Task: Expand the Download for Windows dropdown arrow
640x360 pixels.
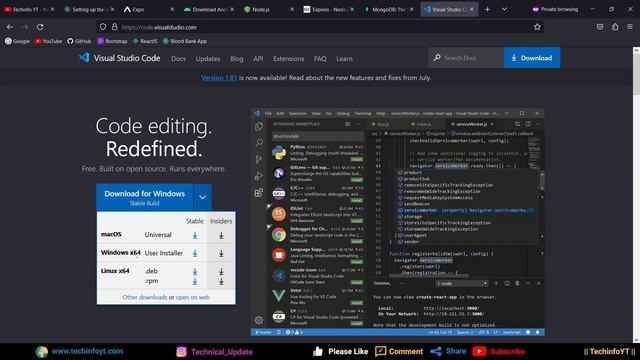Action: 202,197
